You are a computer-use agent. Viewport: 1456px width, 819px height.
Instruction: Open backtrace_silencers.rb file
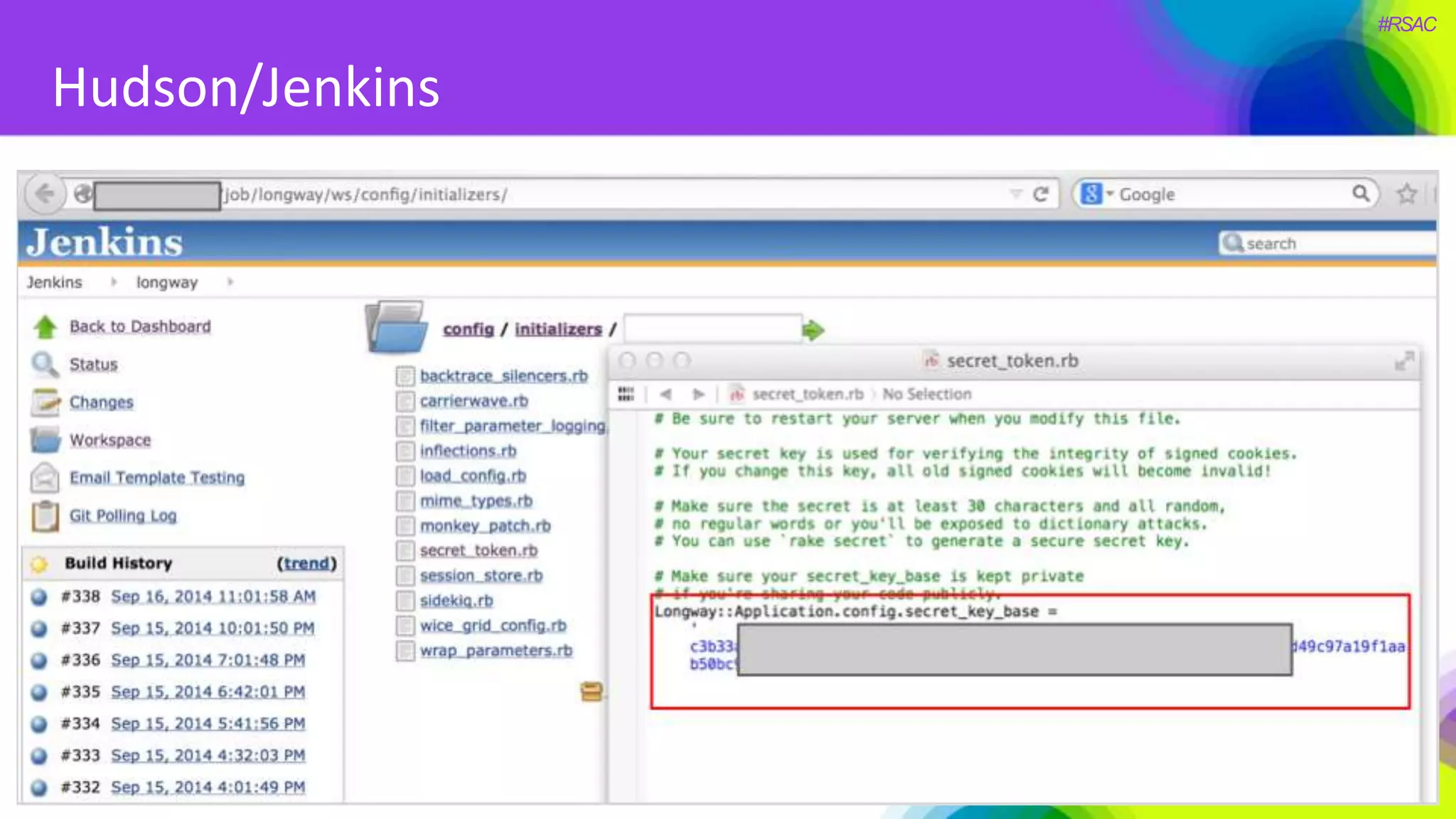(x=503, y=375)
